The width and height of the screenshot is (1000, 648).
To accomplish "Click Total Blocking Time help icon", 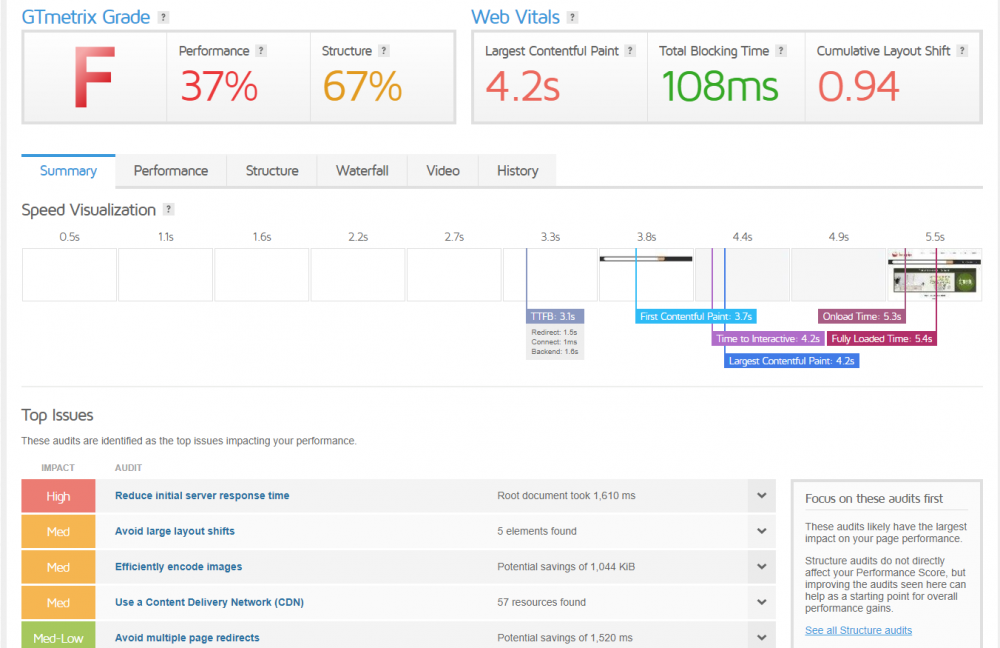I will [781, 50].
